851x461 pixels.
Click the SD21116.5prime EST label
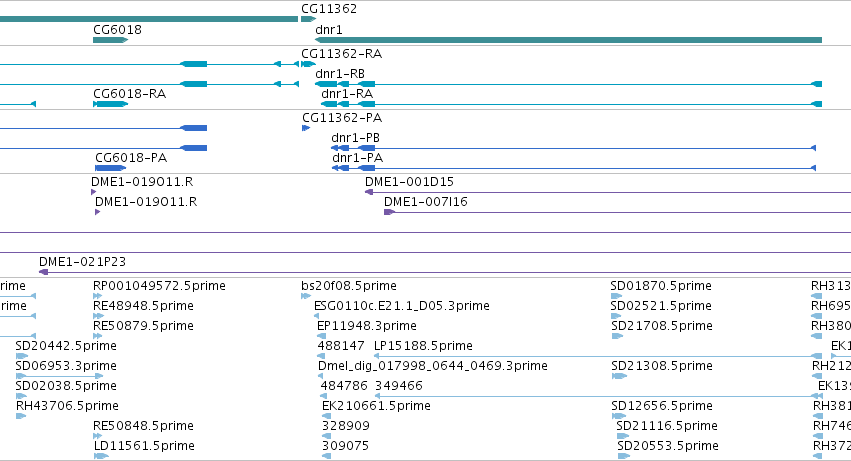pos(666,426)
